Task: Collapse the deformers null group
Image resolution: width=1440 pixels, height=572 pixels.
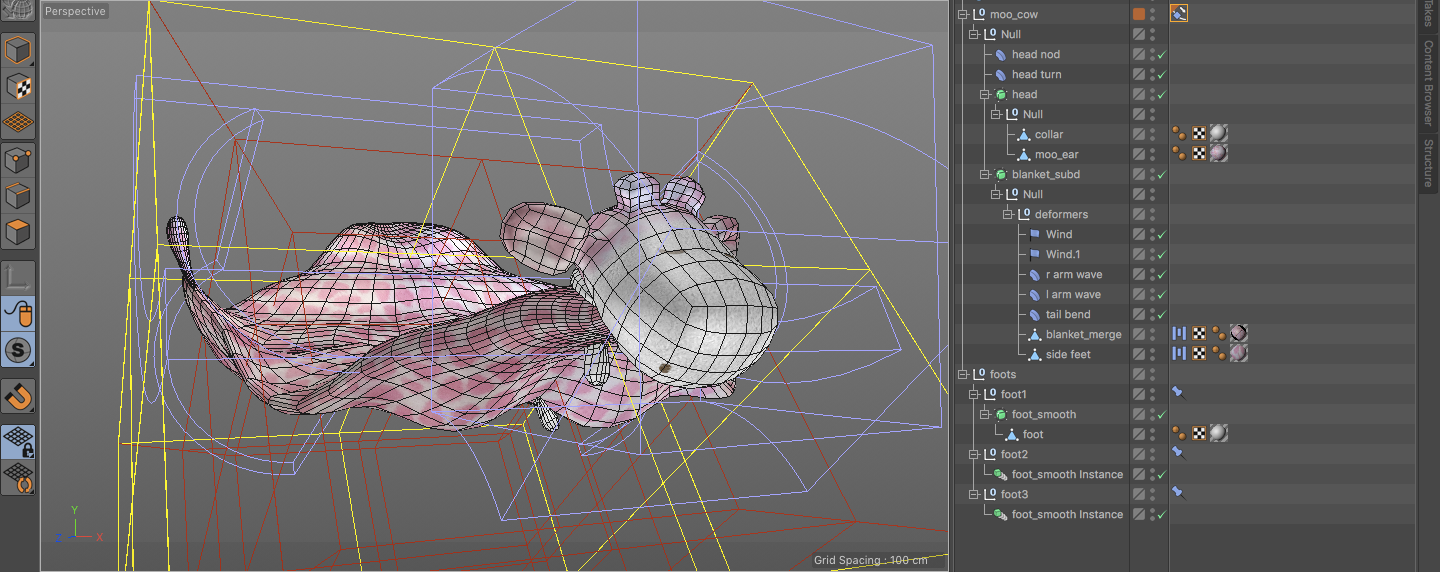Action: pyautogui.click(x=1008, y=214)
